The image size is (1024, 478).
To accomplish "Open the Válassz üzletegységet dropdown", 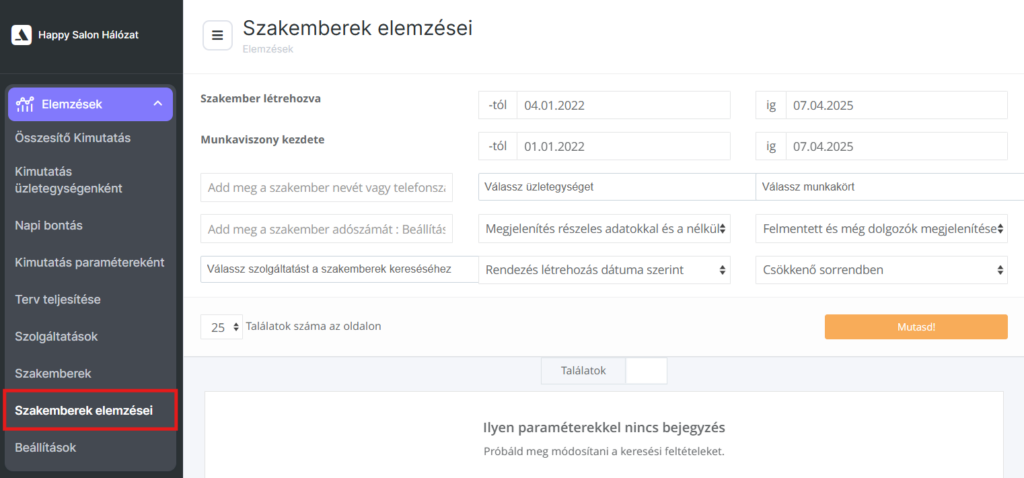I will click(616, 187).
